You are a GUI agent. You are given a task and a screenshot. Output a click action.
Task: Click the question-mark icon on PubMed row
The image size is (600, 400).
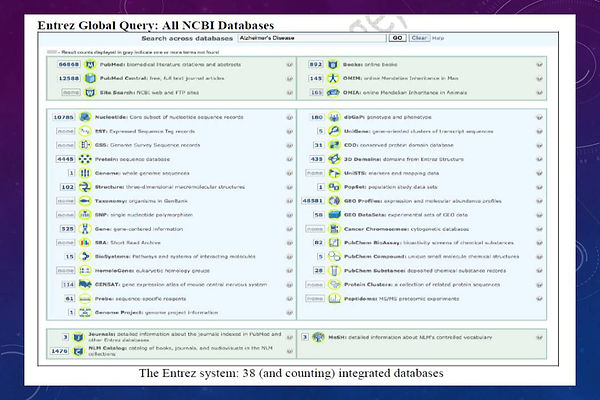tap(290, 65)
